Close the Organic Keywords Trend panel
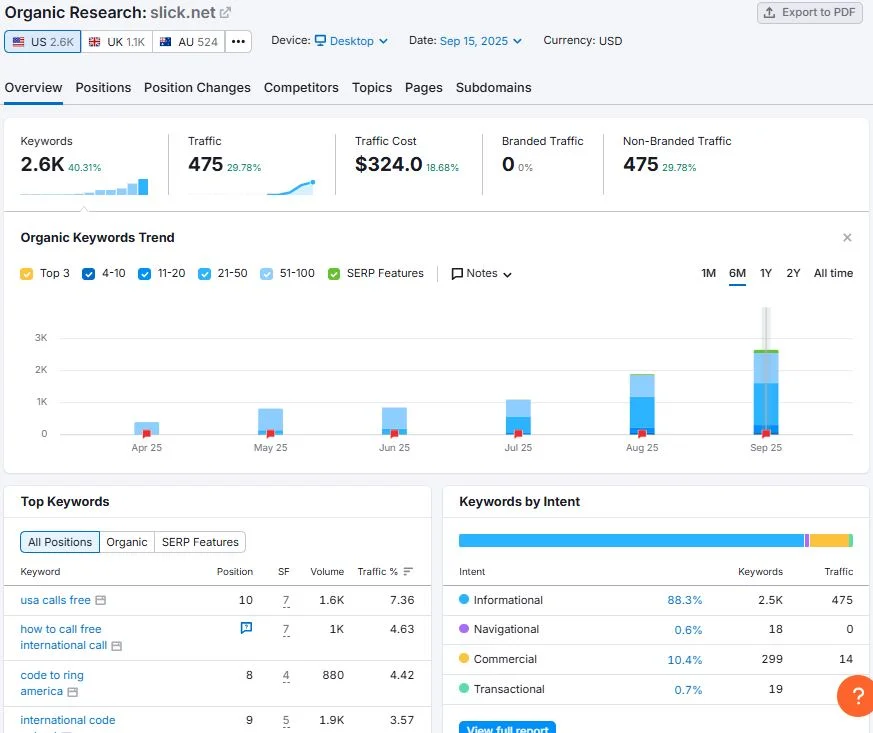This screenshot has width=873, height=733. [x=847, y=238]
